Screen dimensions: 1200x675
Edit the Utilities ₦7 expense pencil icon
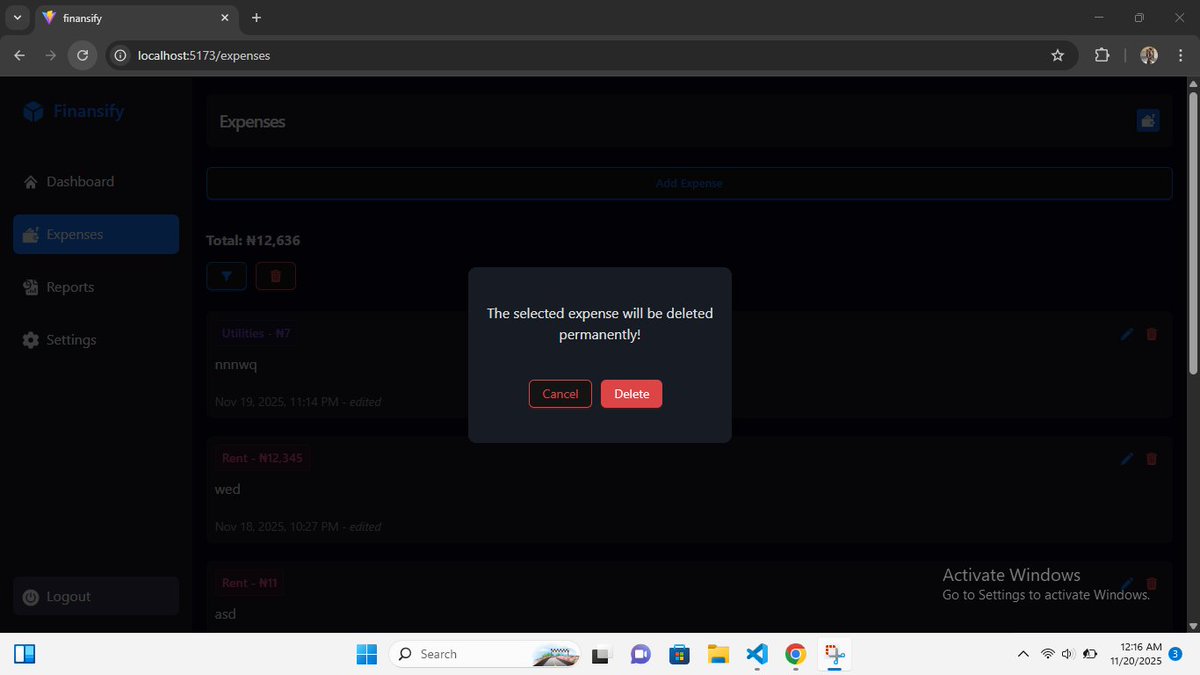(1127, 334)
